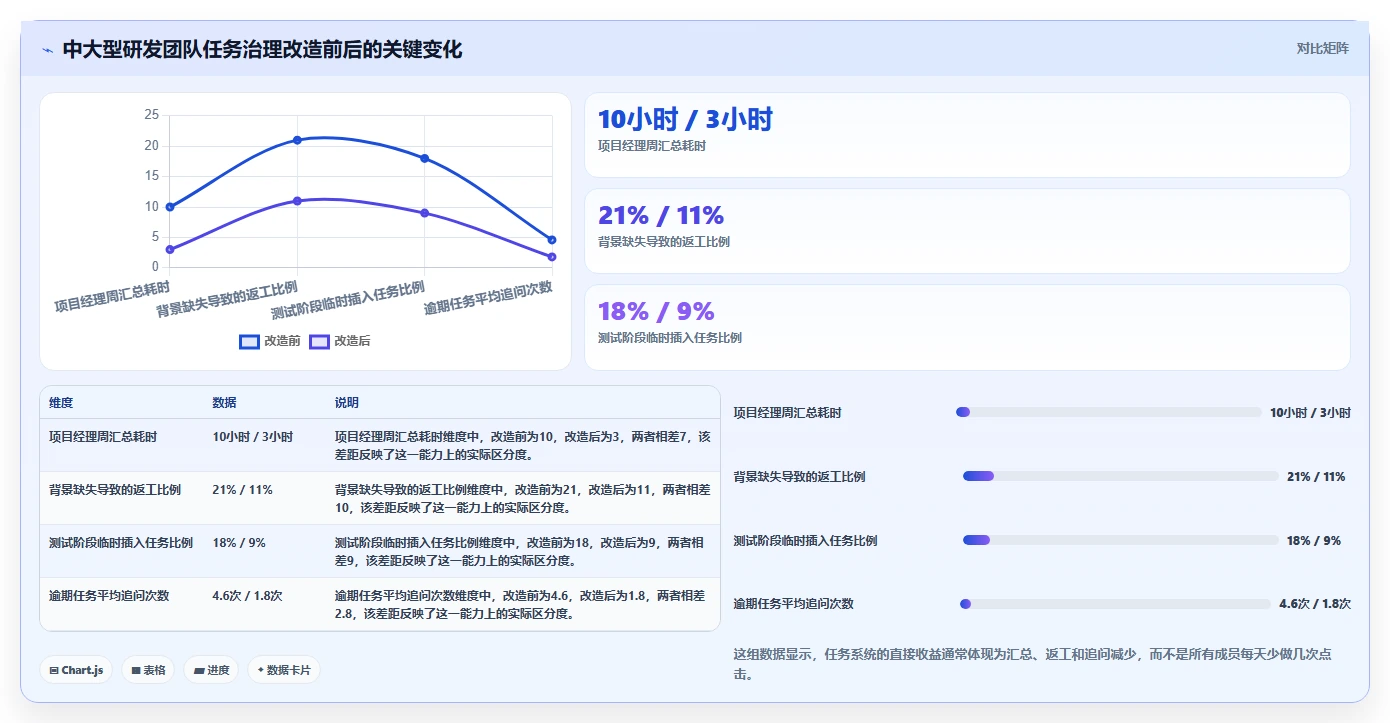Screen dimensions: 1390x723
Task: Click the blue logo icon beside the title
Action: click(x=47, y=50)
